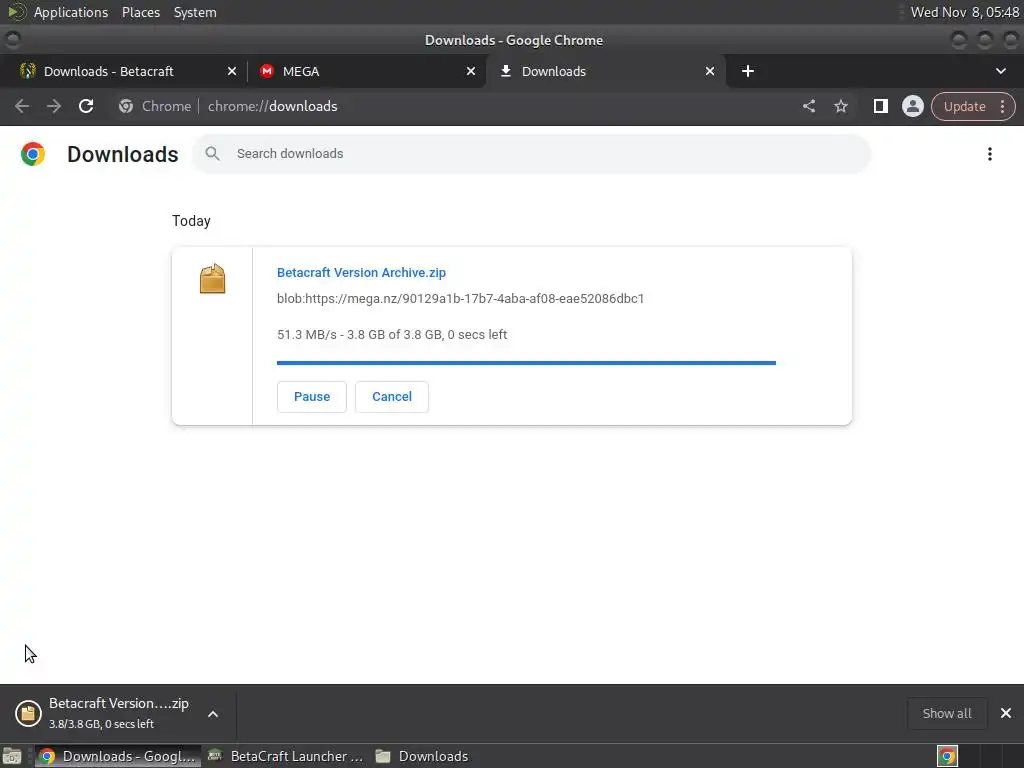1024x768 pixels.
Task: Click the Chrome logo beside Downloads heading
Action: [x=33, y=154]
